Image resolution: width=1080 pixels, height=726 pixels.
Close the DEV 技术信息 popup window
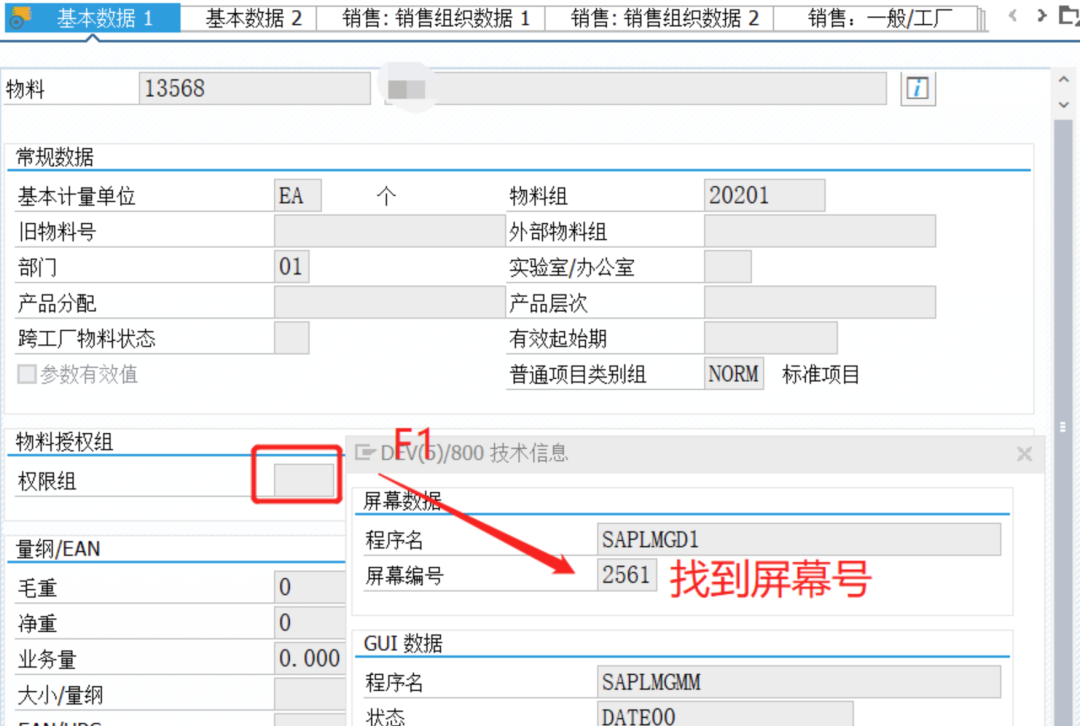pyautogui.click(x=1024, y=453)
